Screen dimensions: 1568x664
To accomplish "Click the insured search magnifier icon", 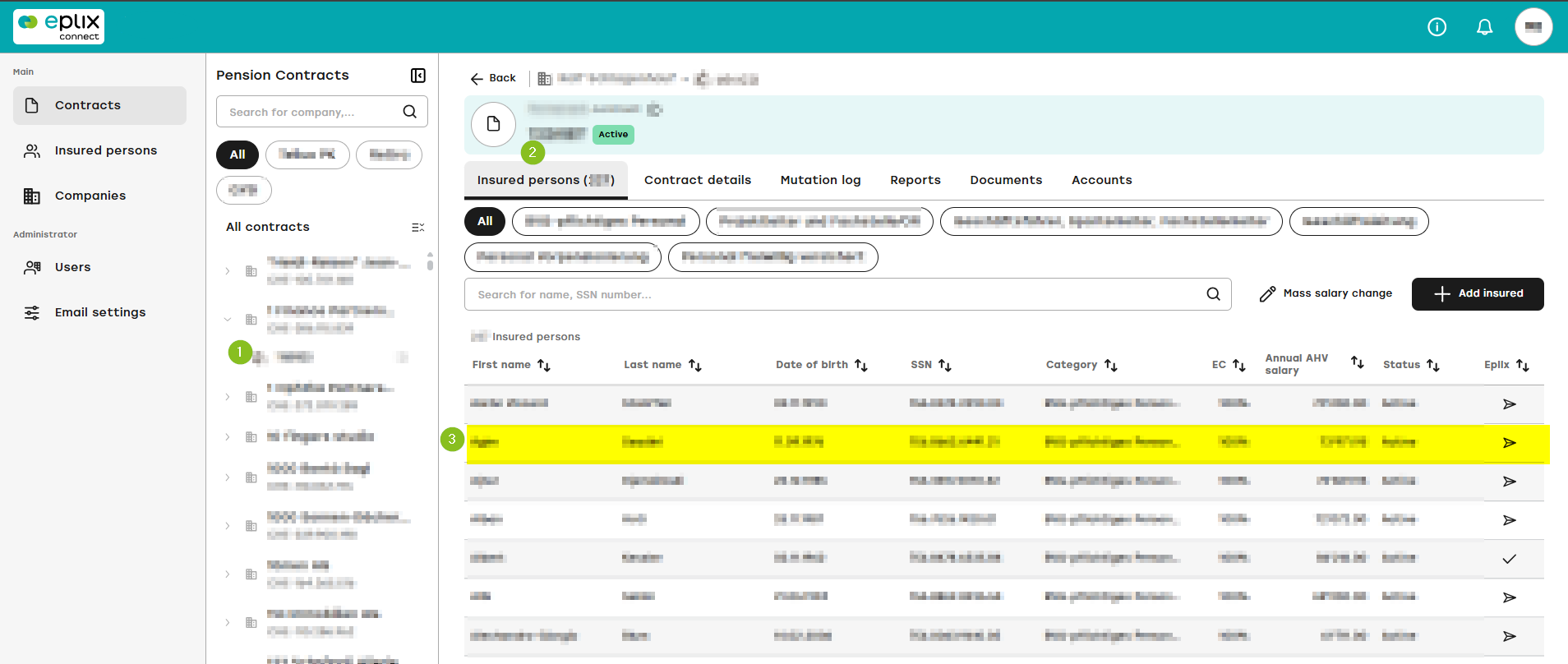I will point(1213,294).
